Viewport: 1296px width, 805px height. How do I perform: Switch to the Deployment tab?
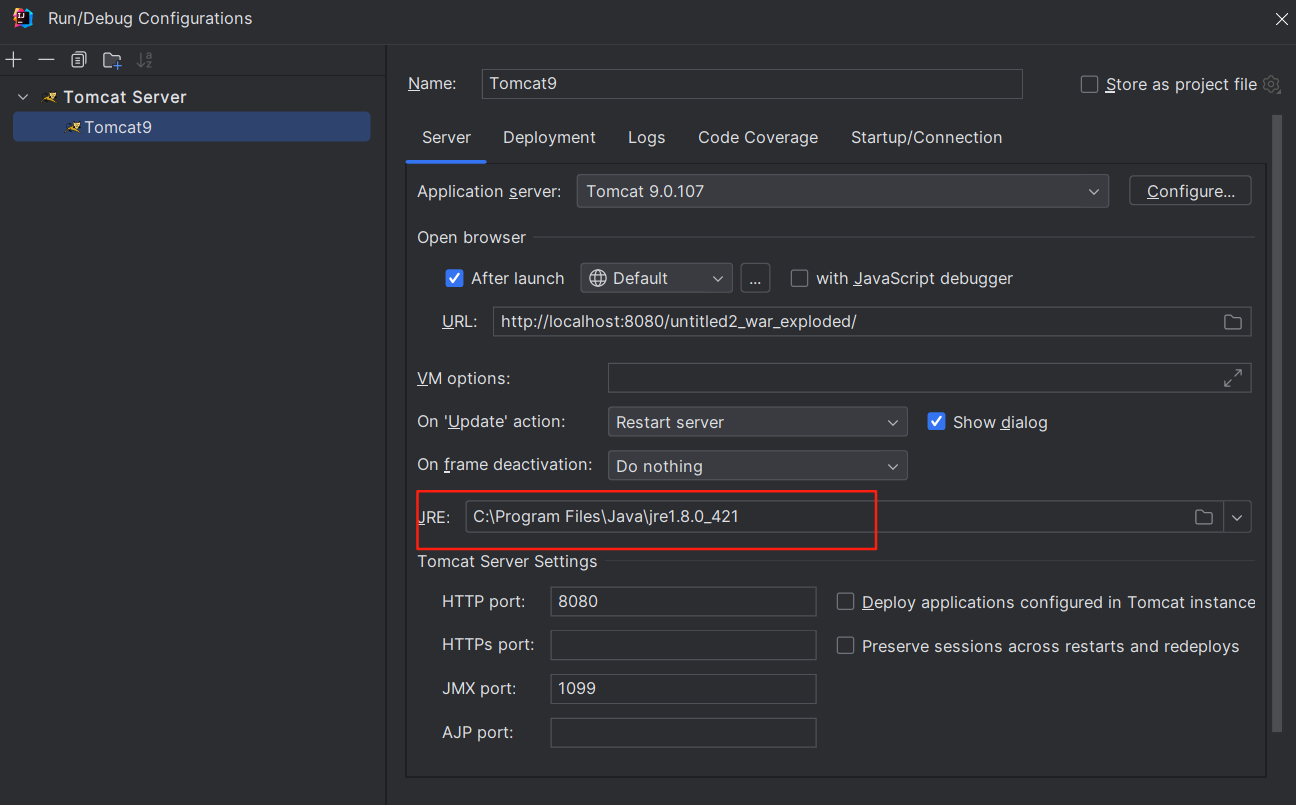[x=549, y=138]
